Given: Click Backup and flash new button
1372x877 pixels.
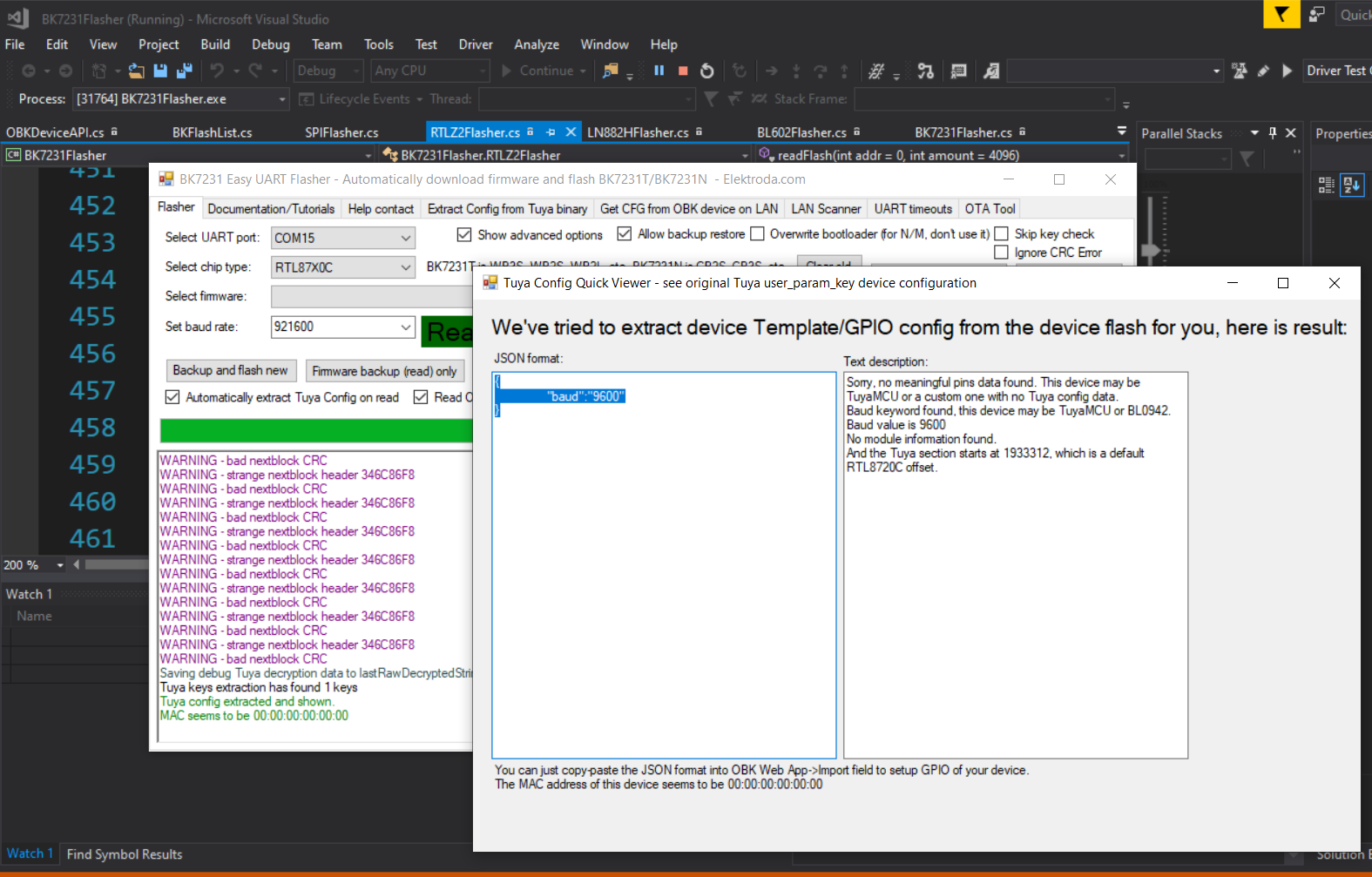Looking at the screenshot, I should click(x=230, y=371).
